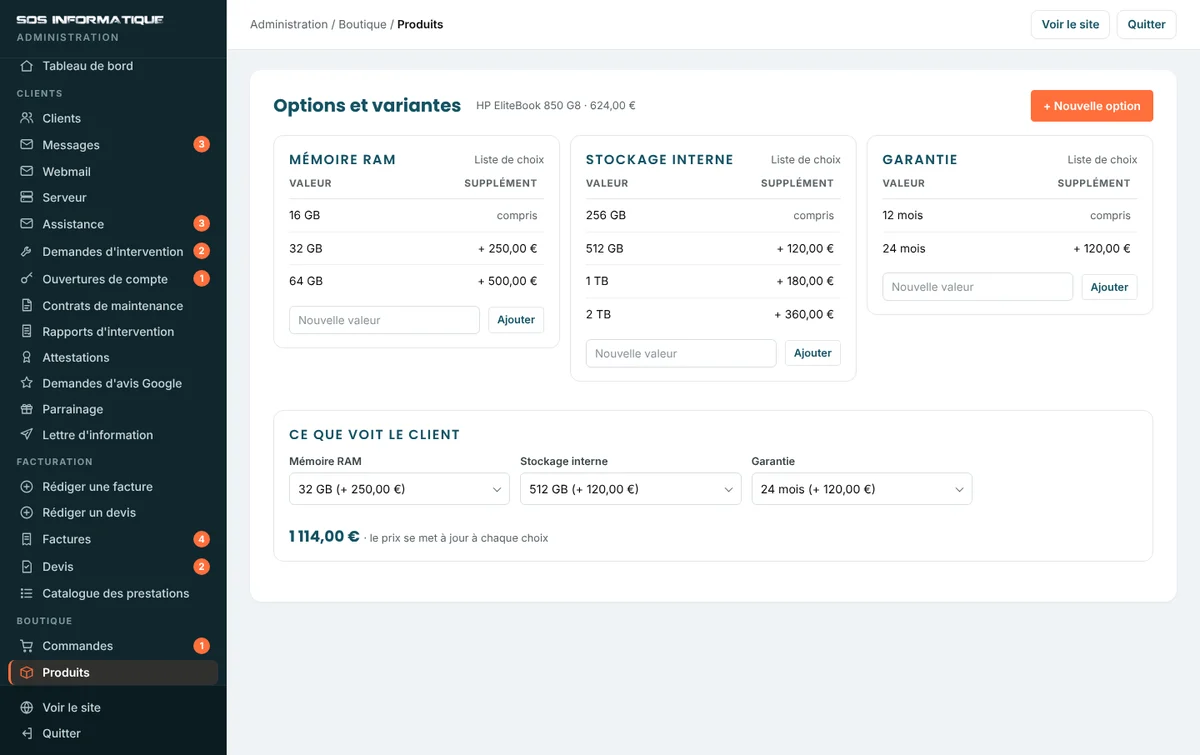
Task: Click the Messages envelope icon
Action: pyautogui.click(x=27, y=145)
